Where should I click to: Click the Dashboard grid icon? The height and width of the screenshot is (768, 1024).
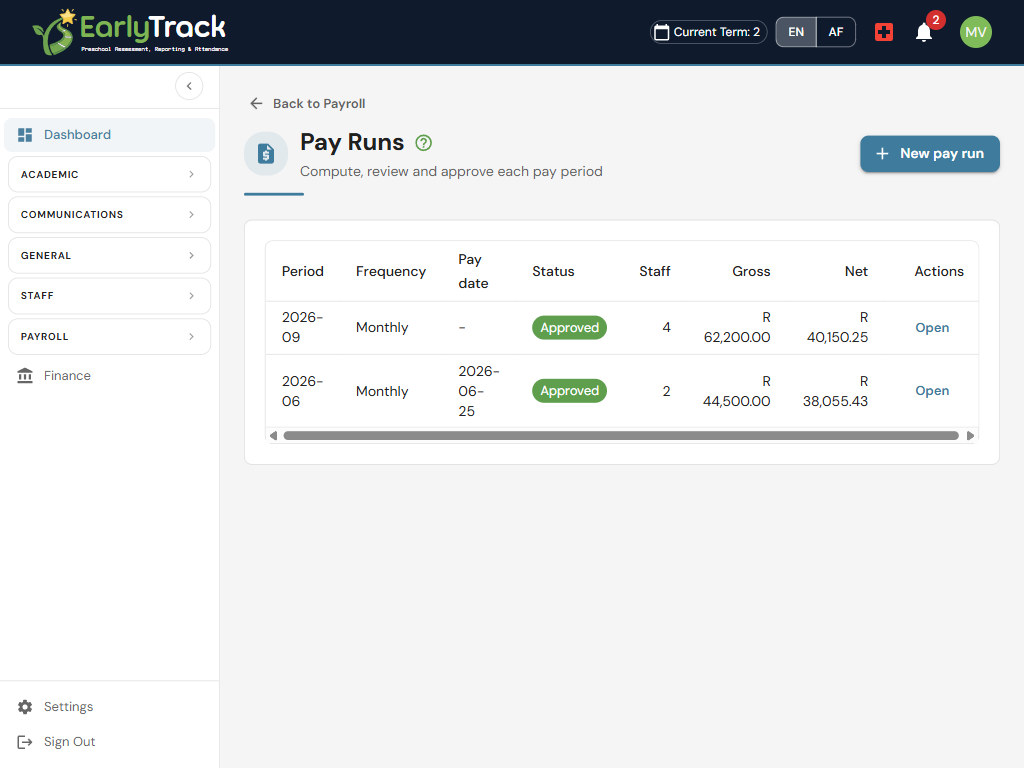pyautogui.click(x=25, y=135)
